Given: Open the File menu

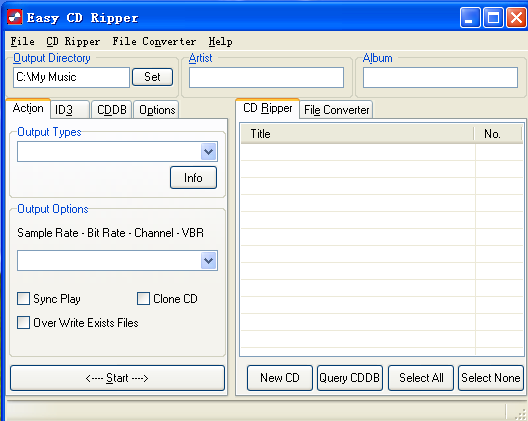Looking at the screenshot, I should (22, 42).
